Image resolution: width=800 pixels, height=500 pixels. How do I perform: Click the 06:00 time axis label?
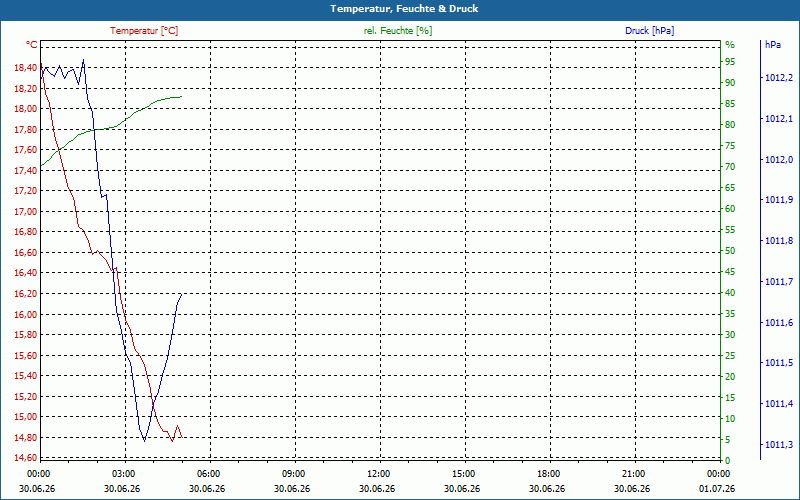coord(208,474)
